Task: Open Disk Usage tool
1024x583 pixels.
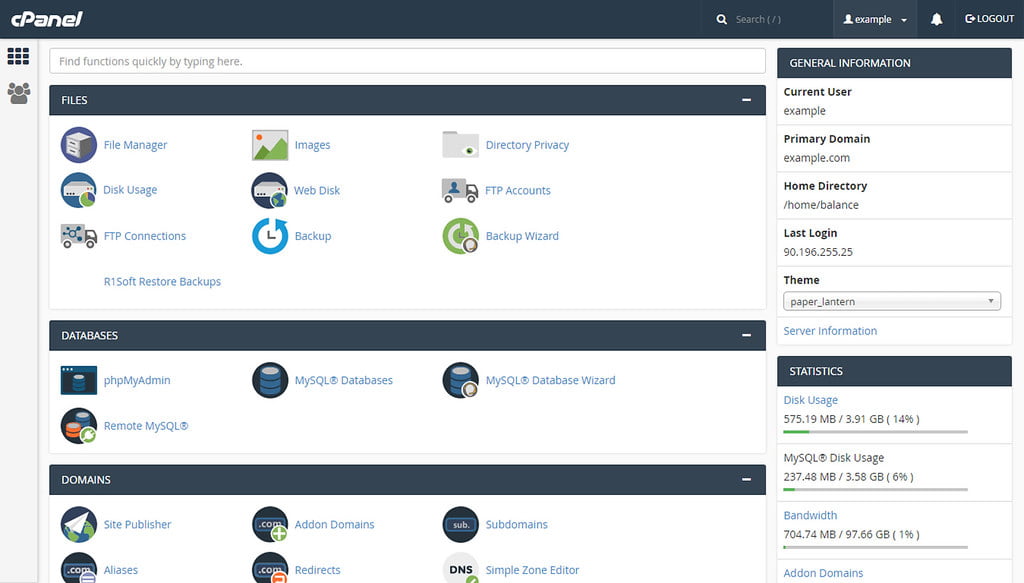Action: [x=79, y=190]
